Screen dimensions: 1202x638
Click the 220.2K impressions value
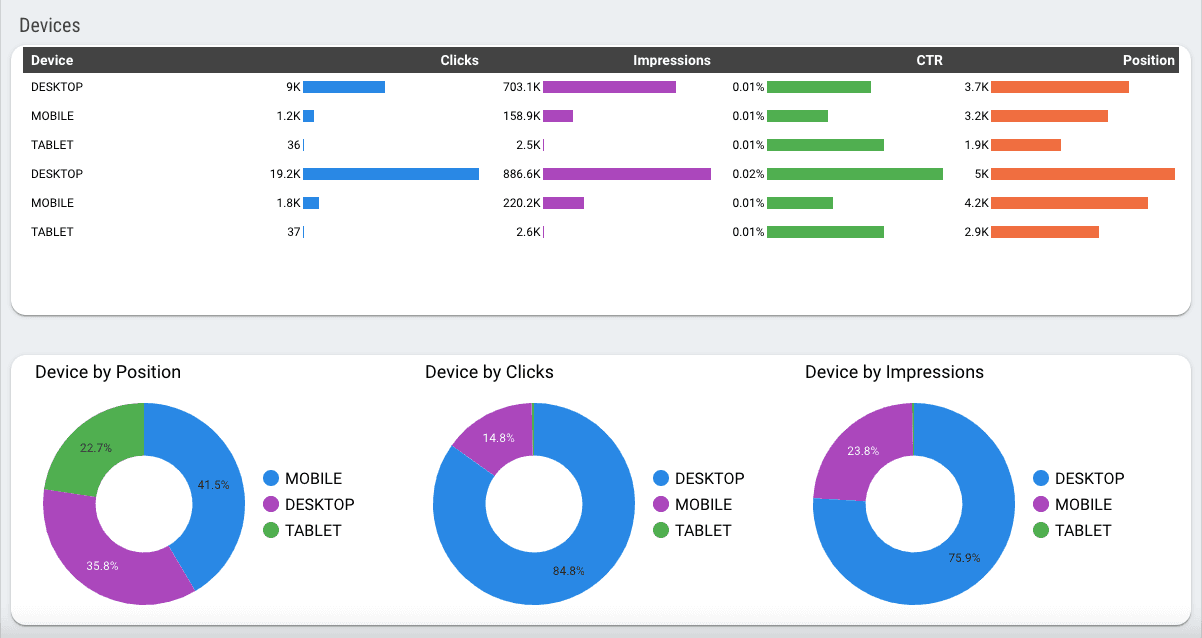pos(522,203)
